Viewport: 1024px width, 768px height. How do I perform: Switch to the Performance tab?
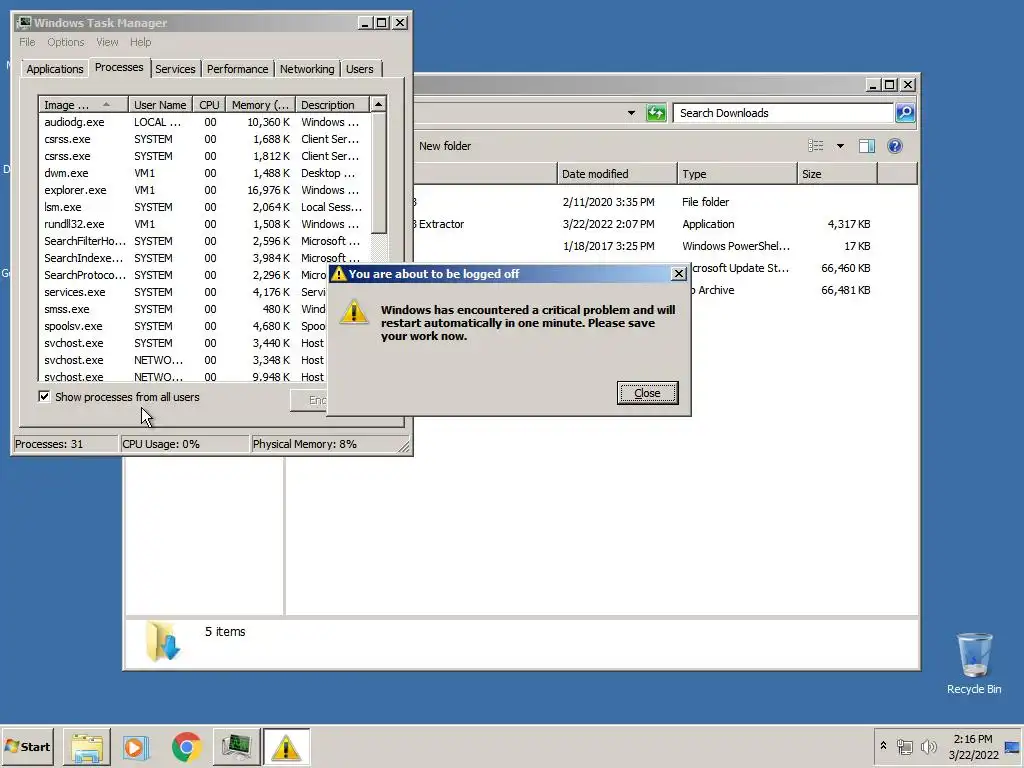[x=238, y=69]
